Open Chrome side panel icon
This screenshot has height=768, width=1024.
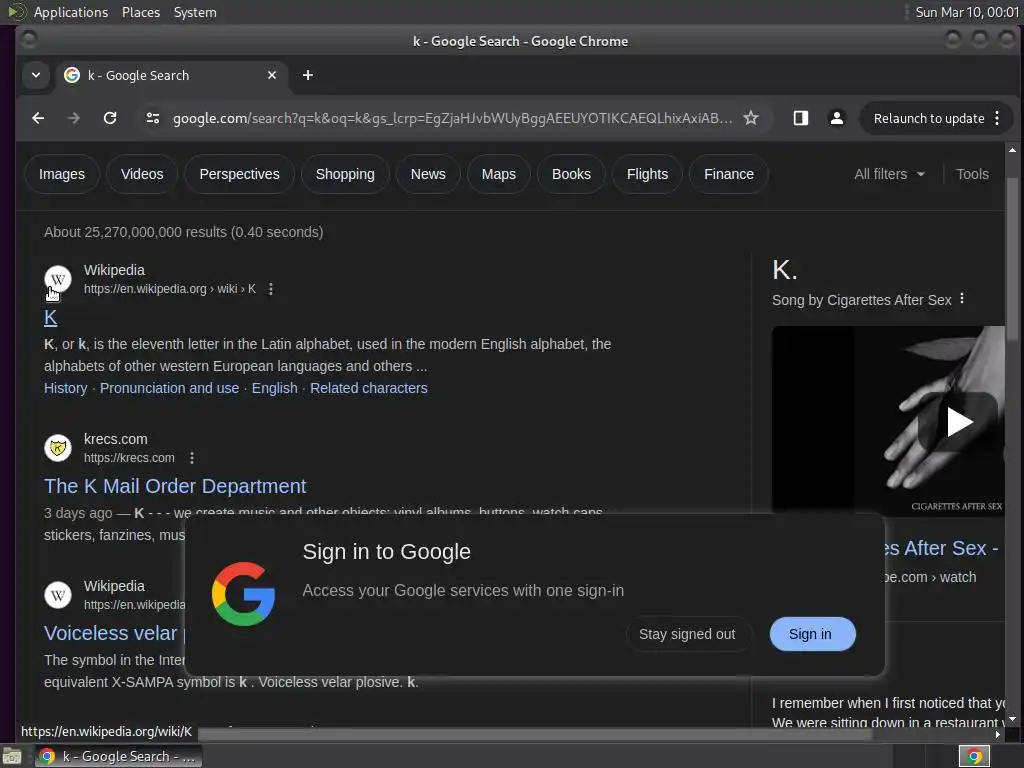click(x=801, y=118)
